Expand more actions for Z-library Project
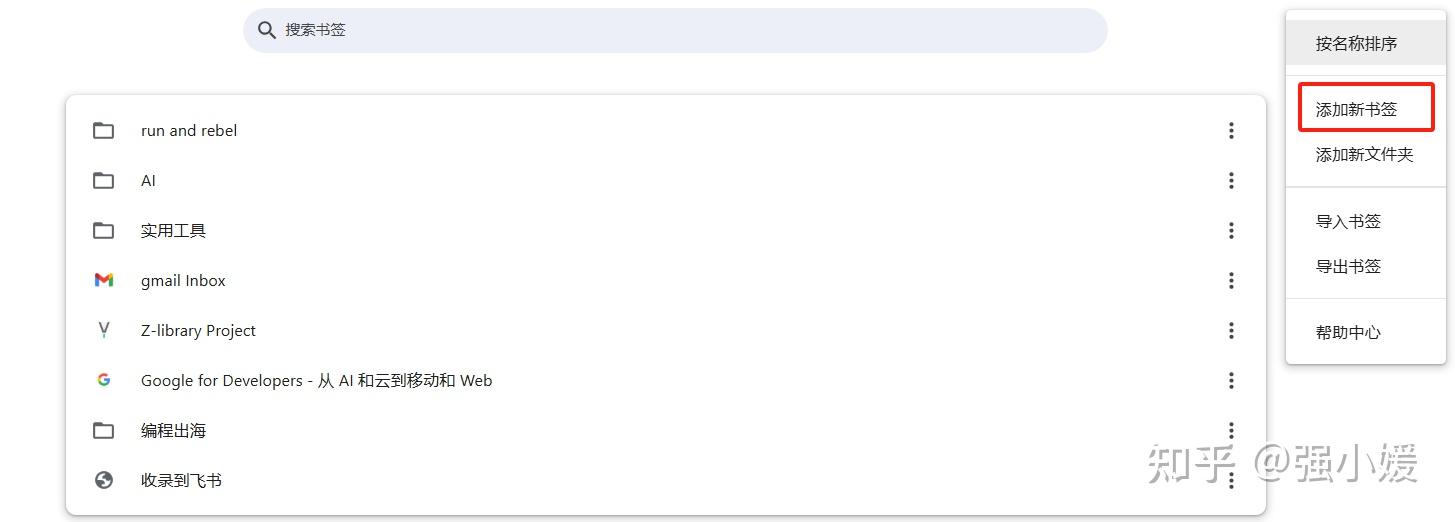Image resolution: width=1455 pixels, height=522 pixels. (1231, 331)
